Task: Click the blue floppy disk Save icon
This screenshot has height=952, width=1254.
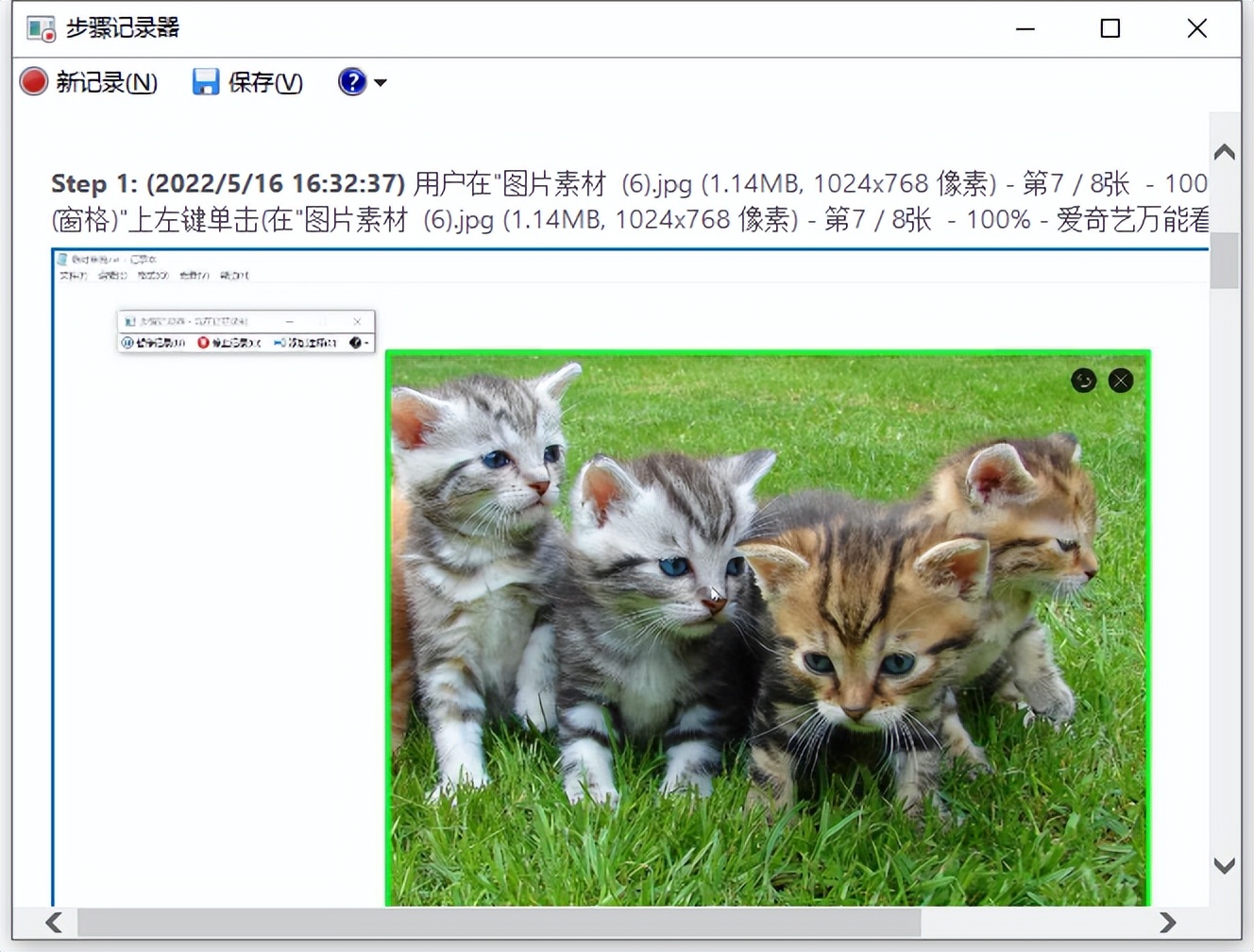Action: pyautogui.click(x=205, y=82)
